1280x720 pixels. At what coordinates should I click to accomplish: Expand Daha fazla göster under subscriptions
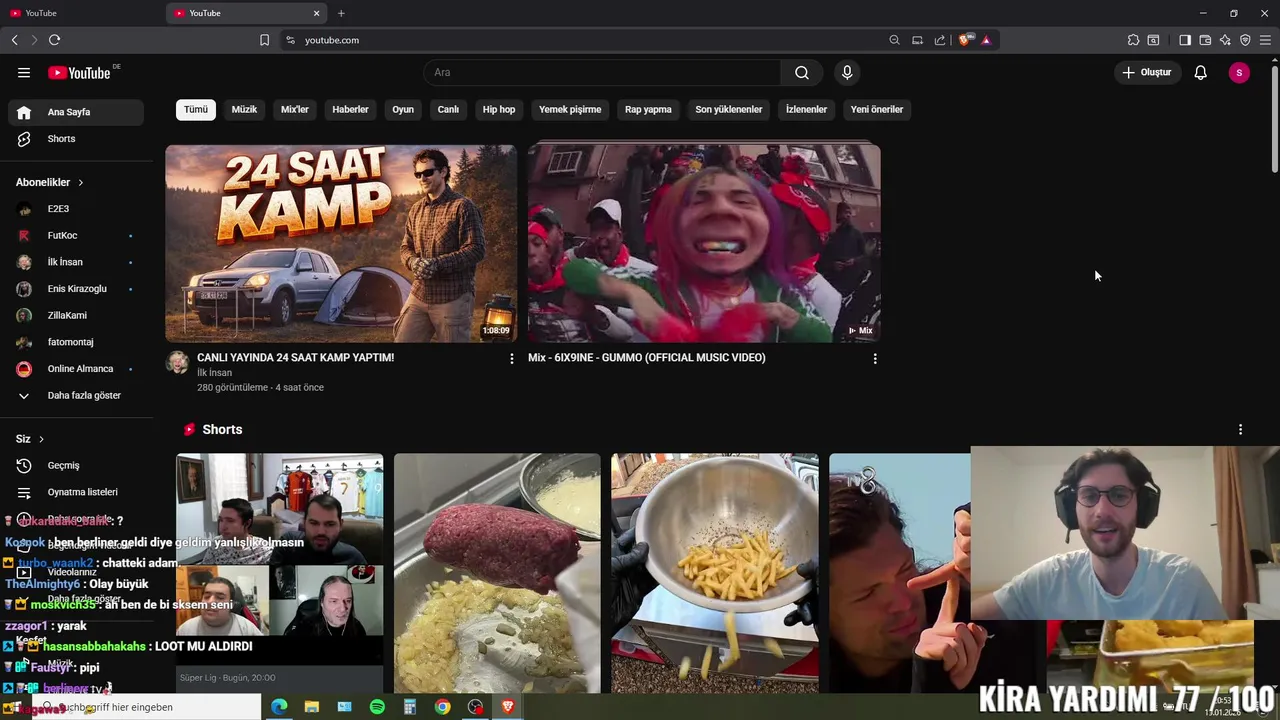point(76,395)
